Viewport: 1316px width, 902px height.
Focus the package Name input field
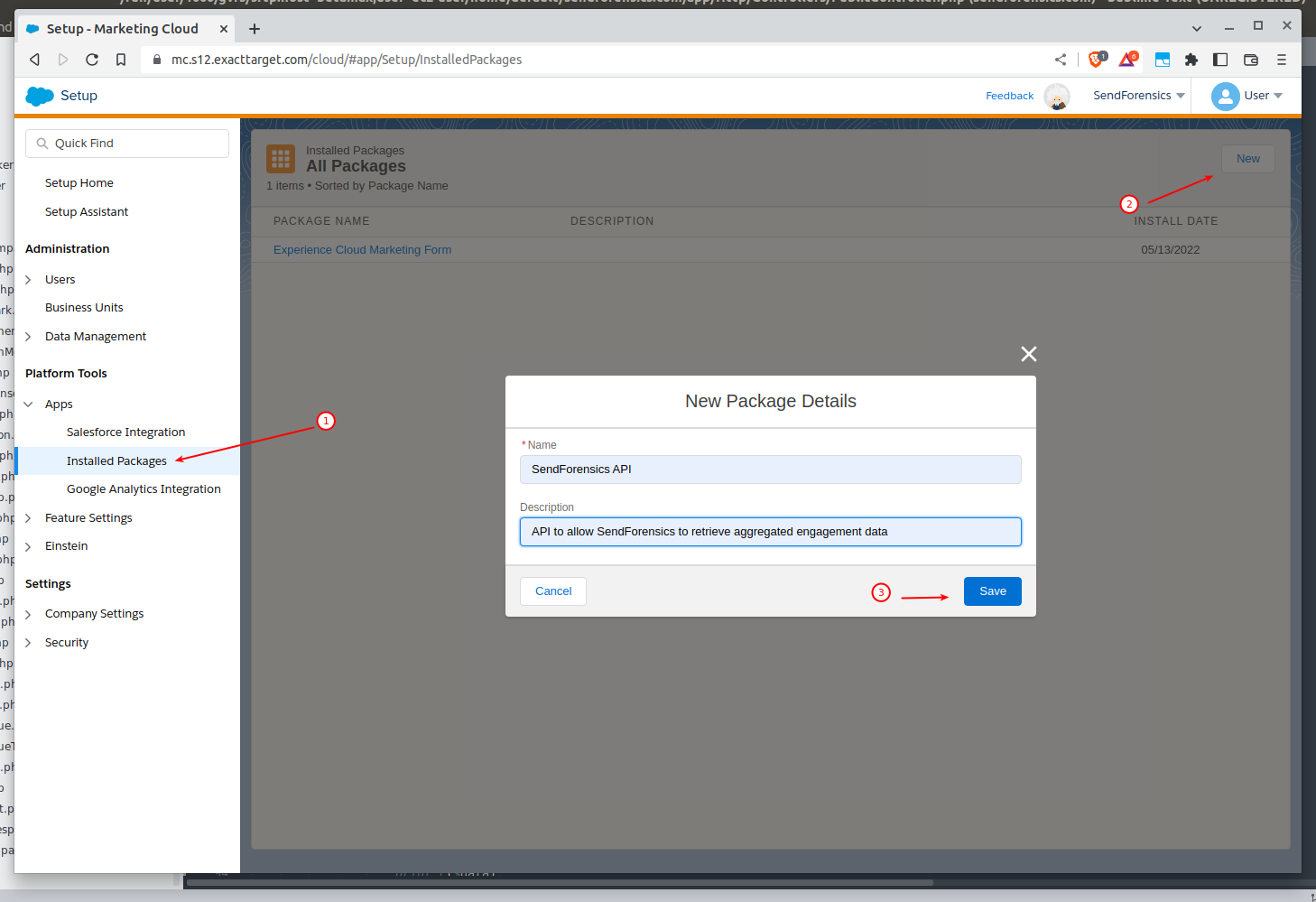[x=771, y=470]
